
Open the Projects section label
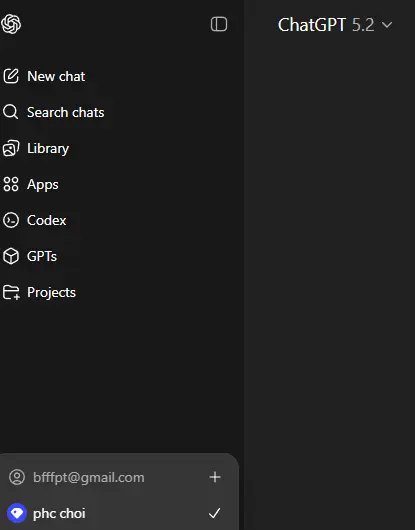51,292
